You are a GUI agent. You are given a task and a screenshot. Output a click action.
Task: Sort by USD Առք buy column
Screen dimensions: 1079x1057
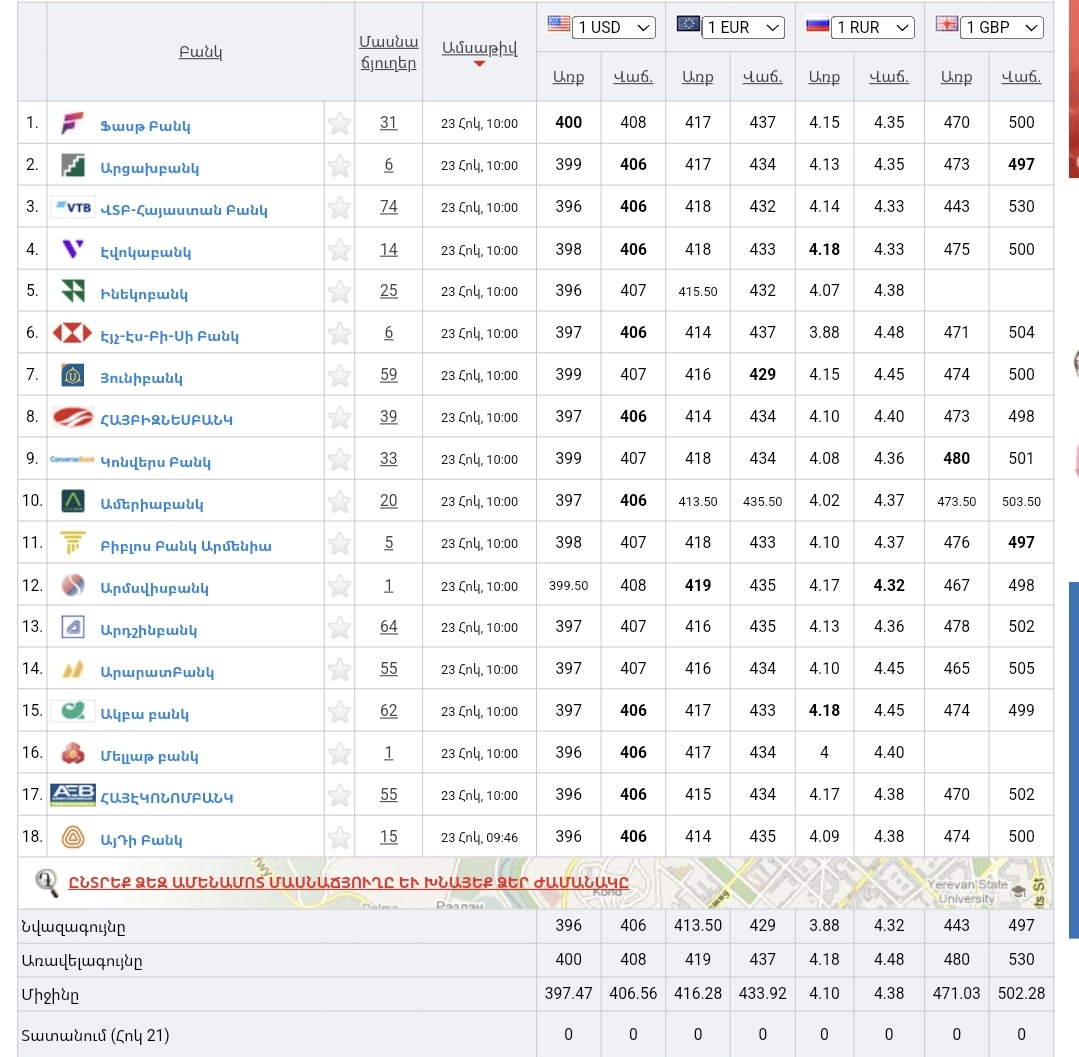(568, 77)
